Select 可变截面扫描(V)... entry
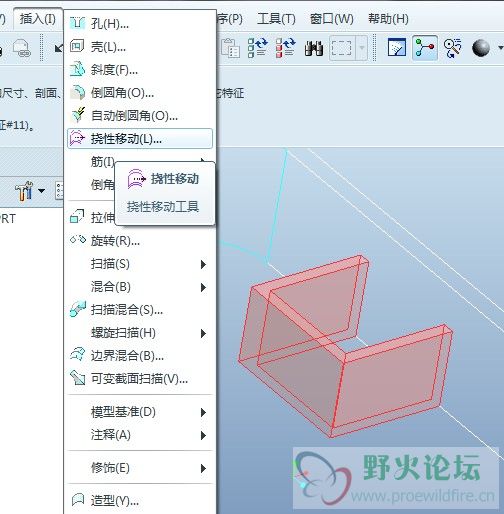This screenshot has height=514, width=504. point(140,379)
